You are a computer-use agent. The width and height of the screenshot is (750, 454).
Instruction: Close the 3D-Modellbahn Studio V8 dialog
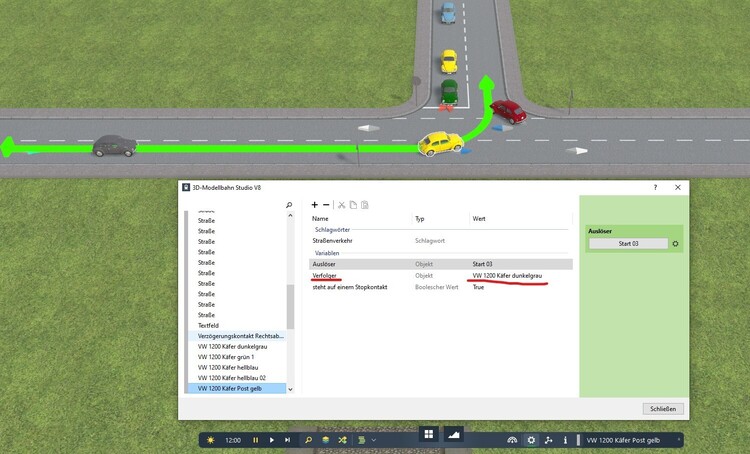678,187
